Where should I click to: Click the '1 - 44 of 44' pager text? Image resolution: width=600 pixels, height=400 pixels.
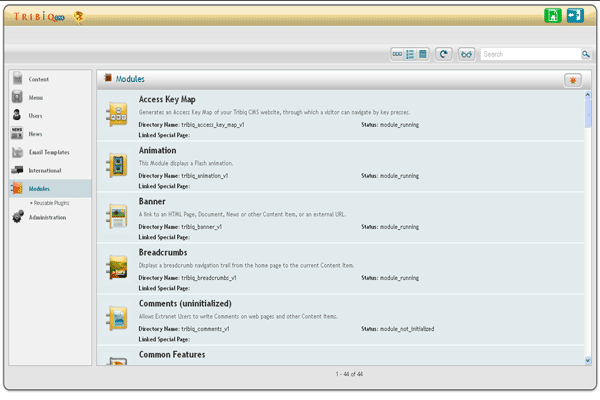(349, 374)
